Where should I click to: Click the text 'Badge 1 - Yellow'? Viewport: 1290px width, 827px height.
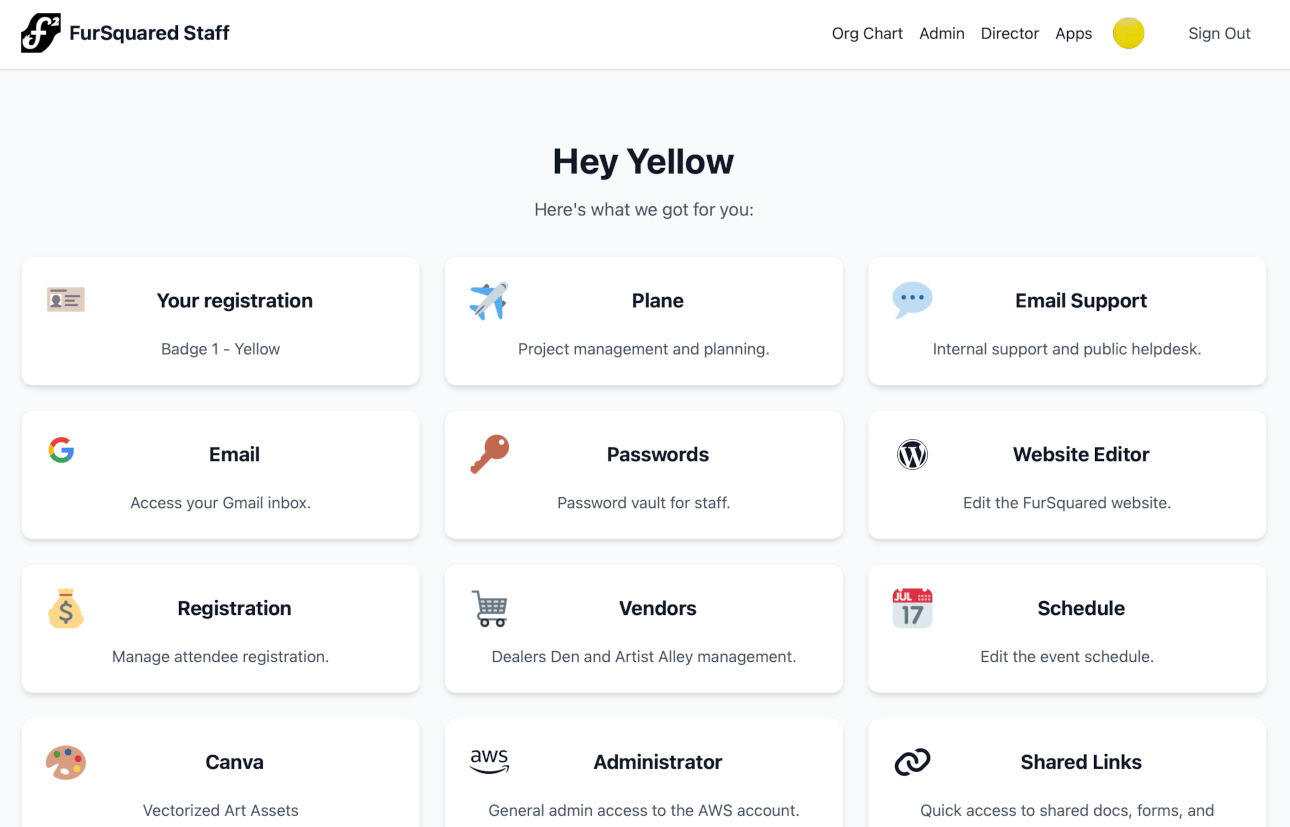pyautogui.click(x=220, y=349)
